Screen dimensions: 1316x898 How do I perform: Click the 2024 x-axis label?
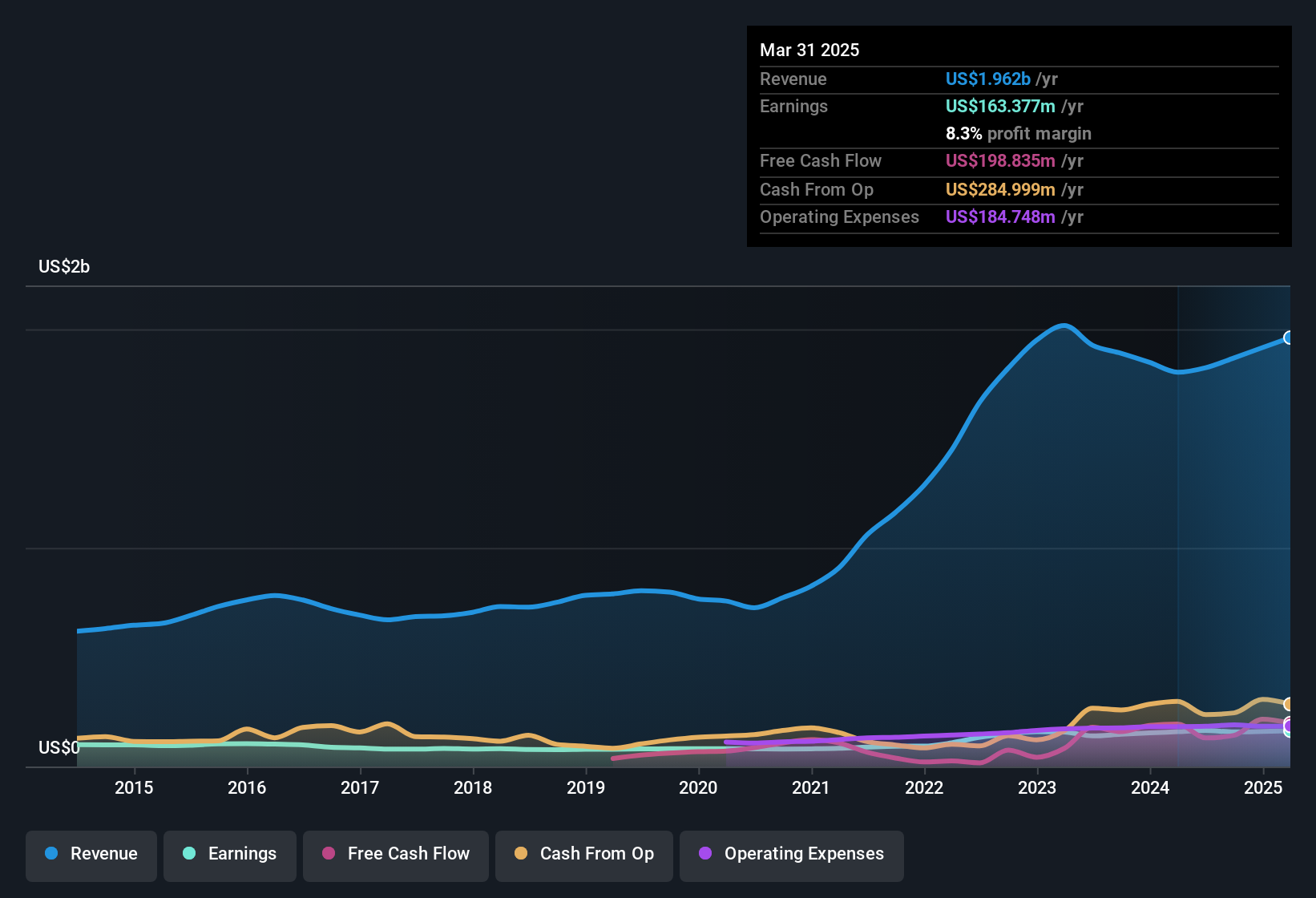click(x=1150, y=788)
